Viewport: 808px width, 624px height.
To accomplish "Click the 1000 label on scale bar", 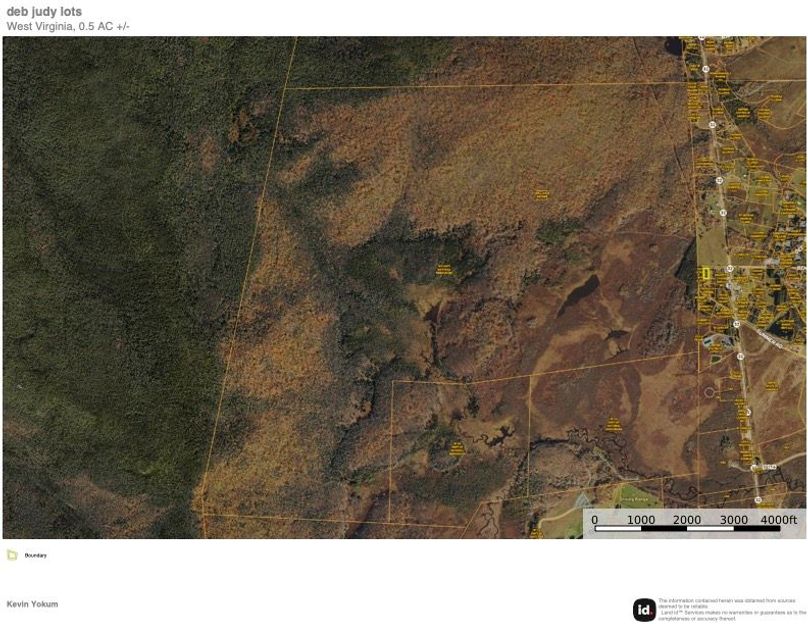I will point(641,520).
